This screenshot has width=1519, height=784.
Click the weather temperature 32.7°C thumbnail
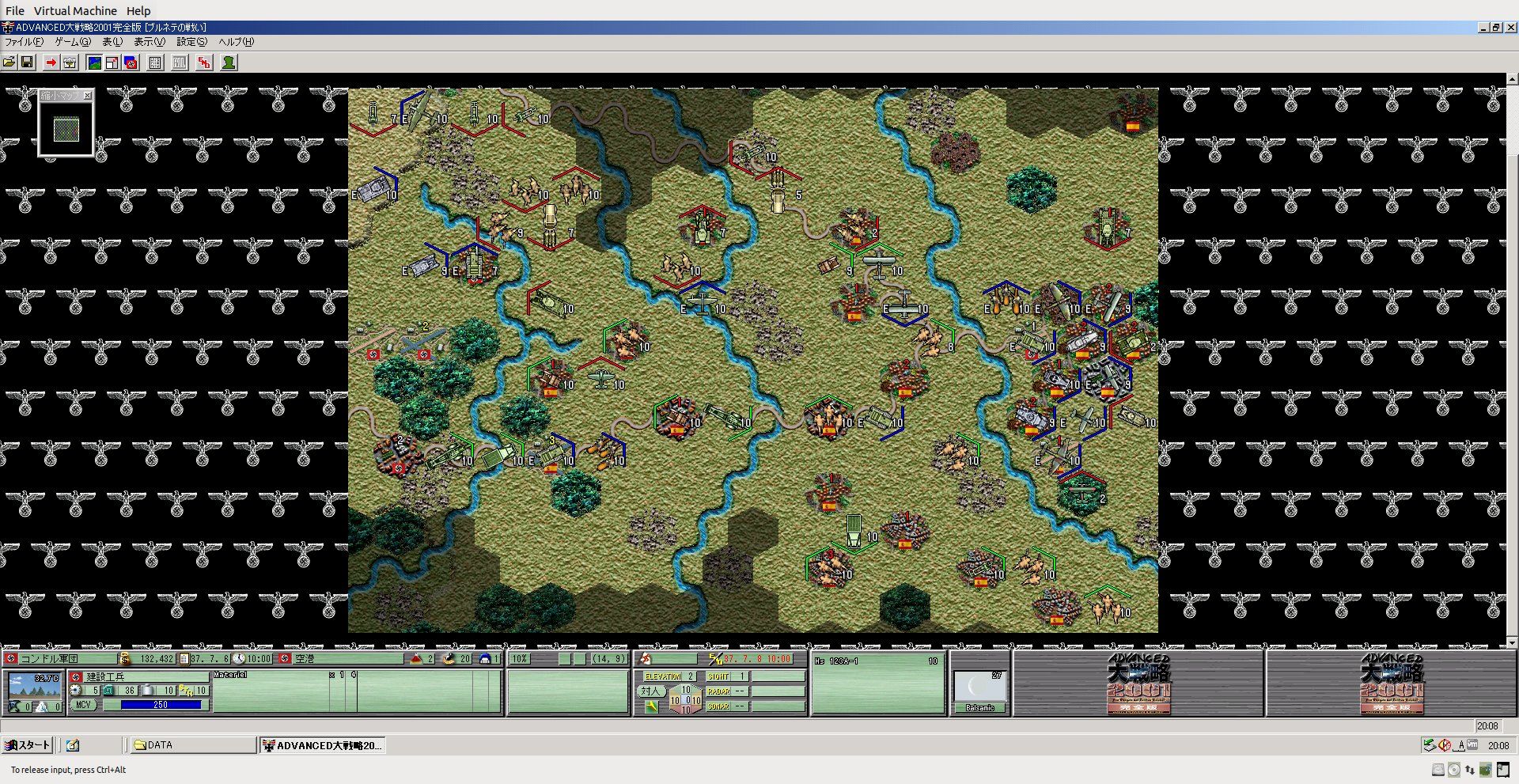(34, 685)
